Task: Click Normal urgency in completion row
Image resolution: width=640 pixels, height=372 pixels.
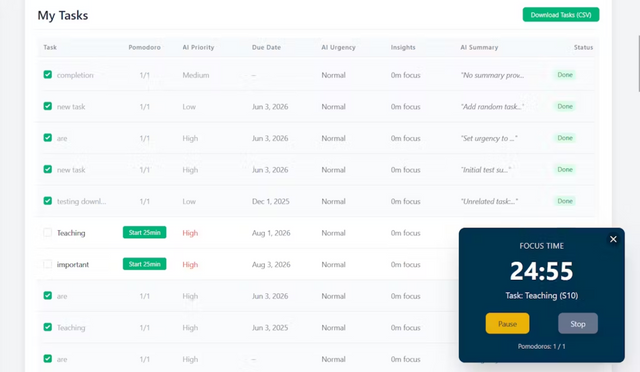Action: coord(333,75)
